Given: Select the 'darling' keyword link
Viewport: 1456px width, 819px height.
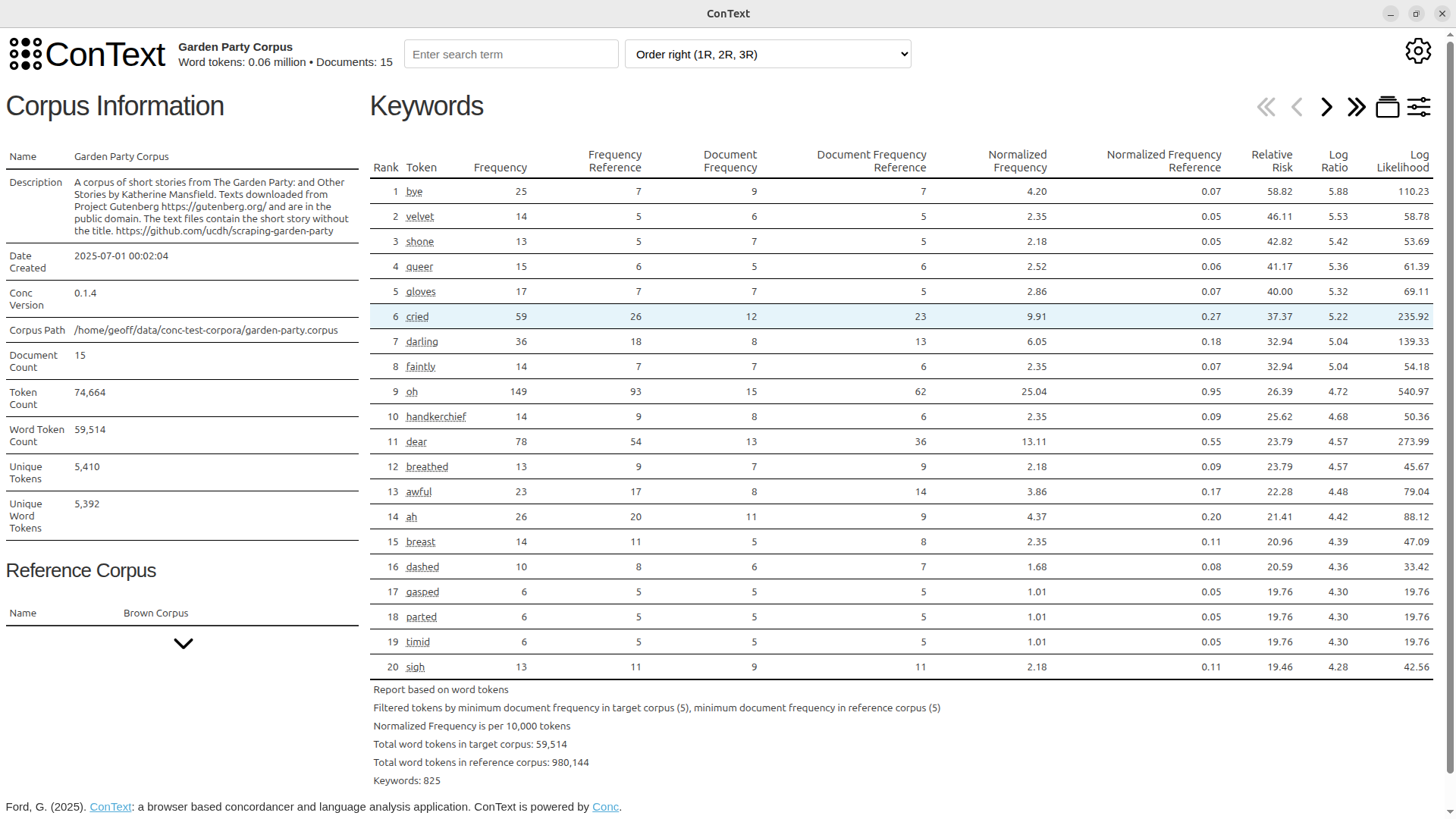Looking at the screenshot, I should (x=422, y=341).
